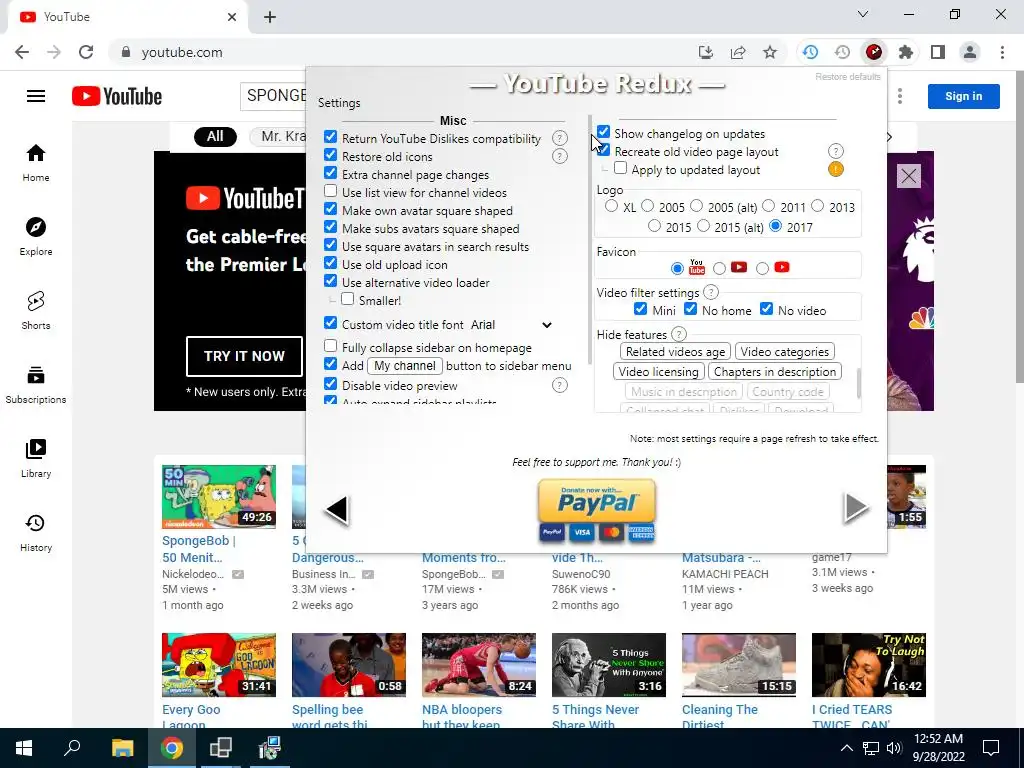
Task: Open File Explorer from taskbar
Action: click(x=122, y=748)
